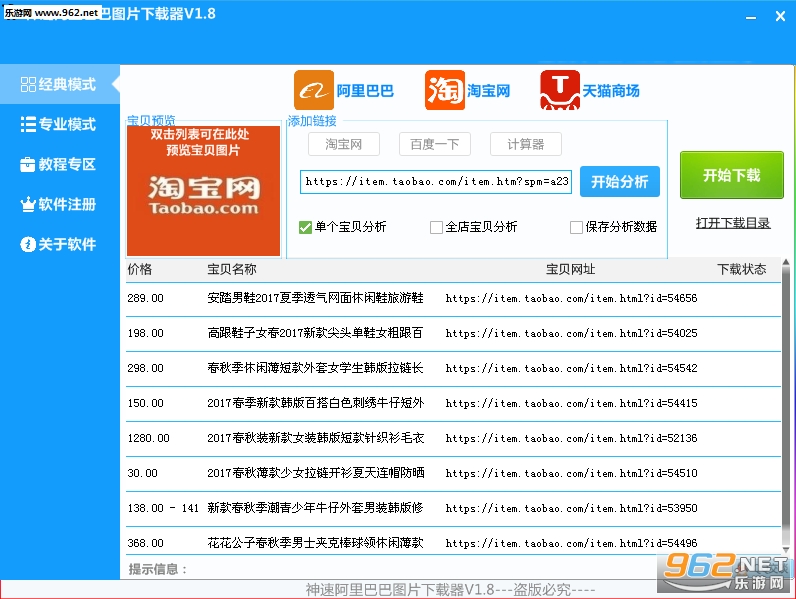The image size is (796, 599).
Task: Open the 经典模式 sidebar item
Action: [x=60, y=84]
